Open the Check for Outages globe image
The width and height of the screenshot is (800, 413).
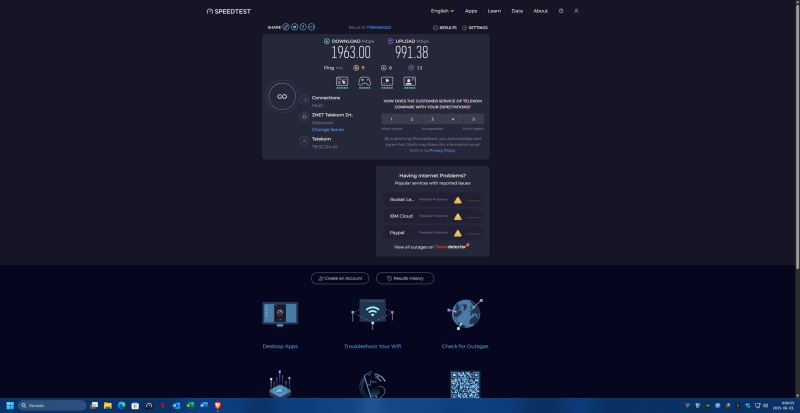465,314
